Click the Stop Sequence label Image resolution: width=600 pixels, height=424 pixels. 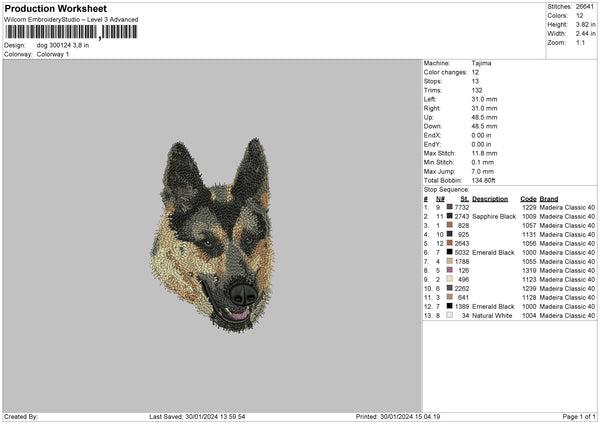click(x=446, y=188)
